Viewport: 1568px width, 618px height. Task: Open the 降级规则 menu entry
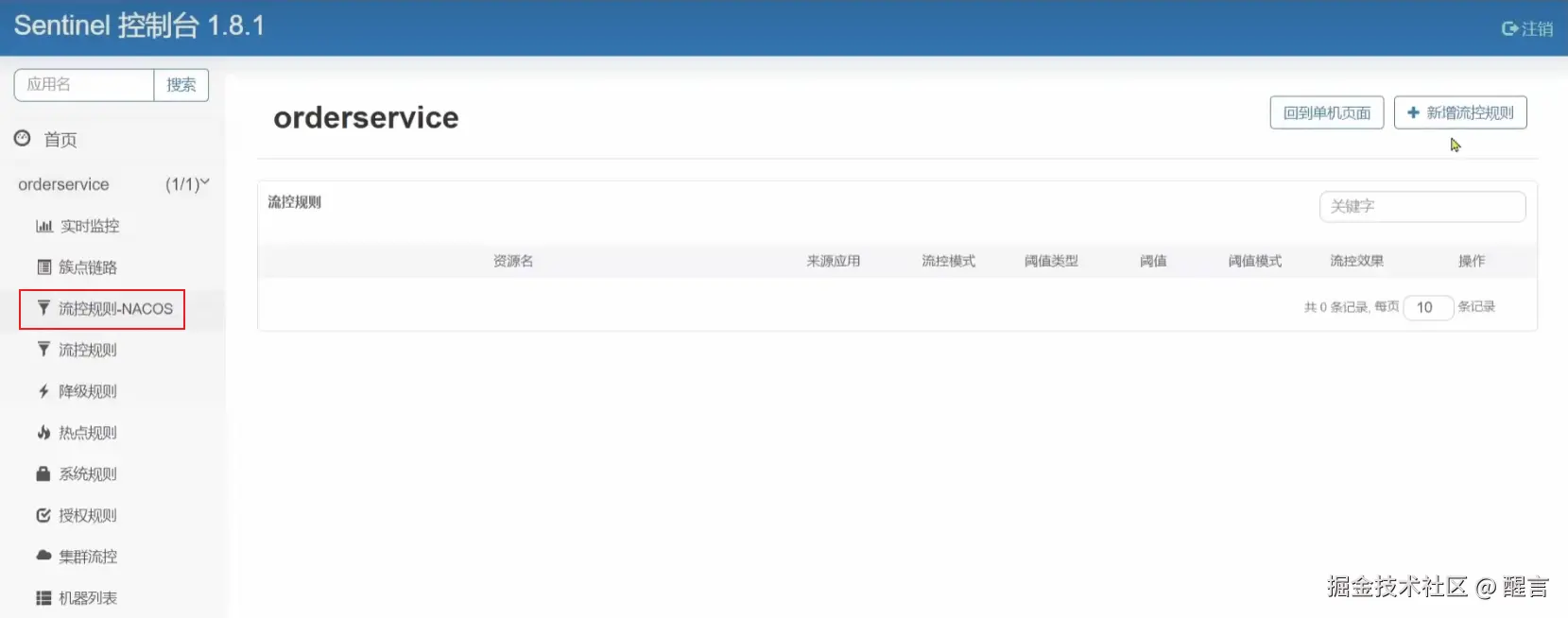click(x=88, y=391)
